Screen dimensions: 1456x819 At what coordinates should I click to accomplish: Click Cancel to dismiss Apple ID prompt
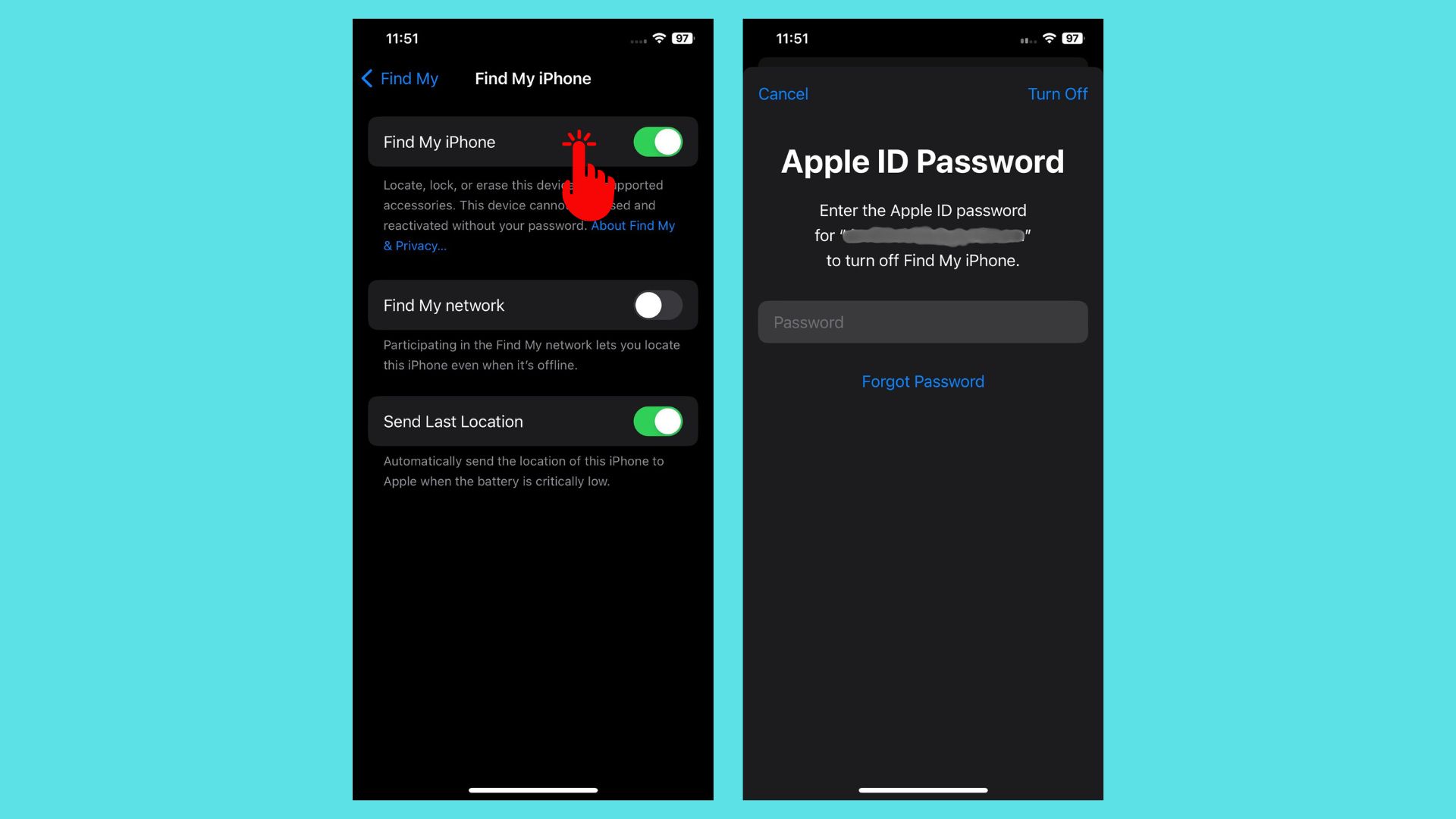783,93
